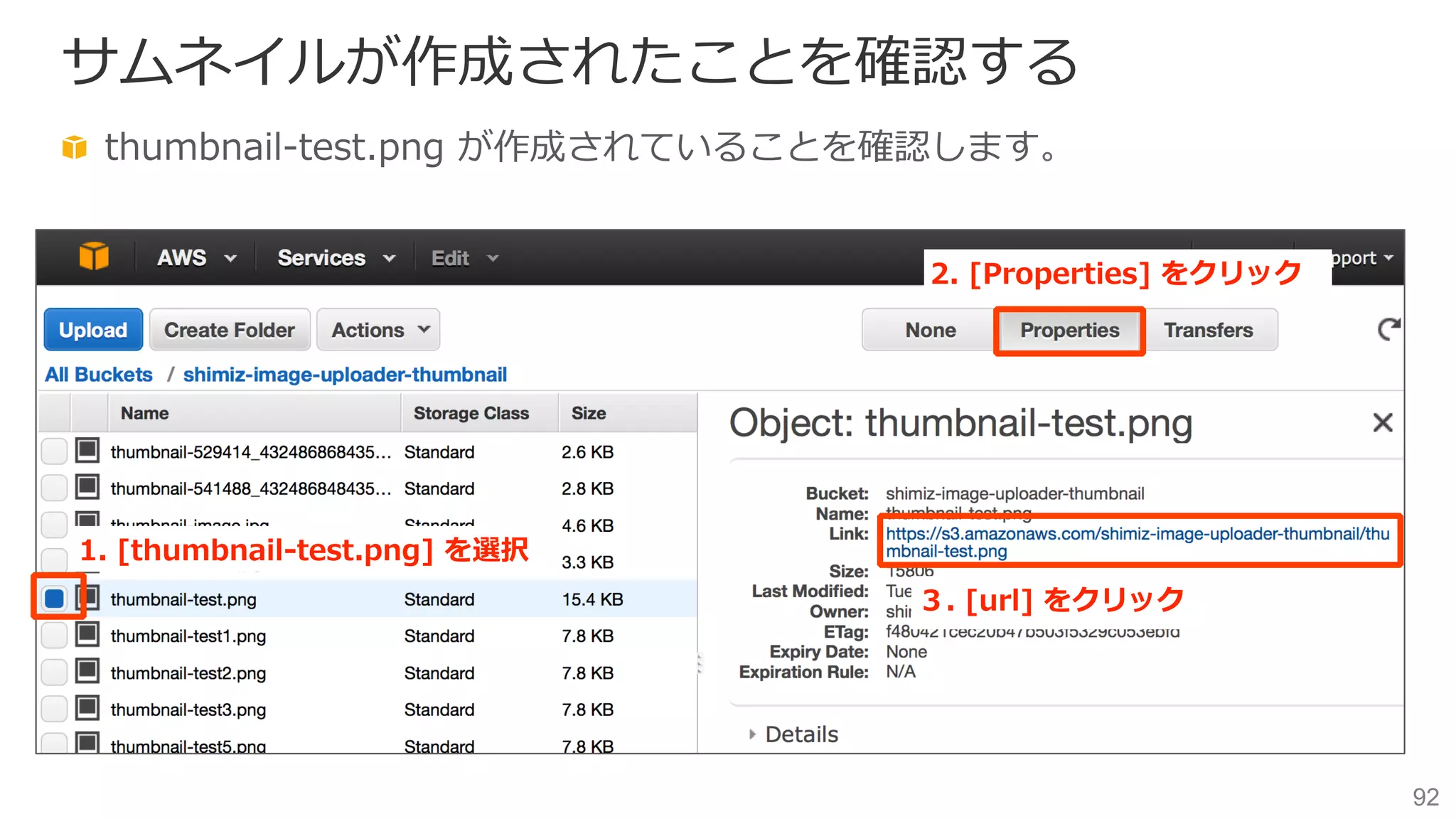Select the thumbnail-529414_432486868435 file name
This screenshot has height=819, width=1456.
[x=251, y=451]
